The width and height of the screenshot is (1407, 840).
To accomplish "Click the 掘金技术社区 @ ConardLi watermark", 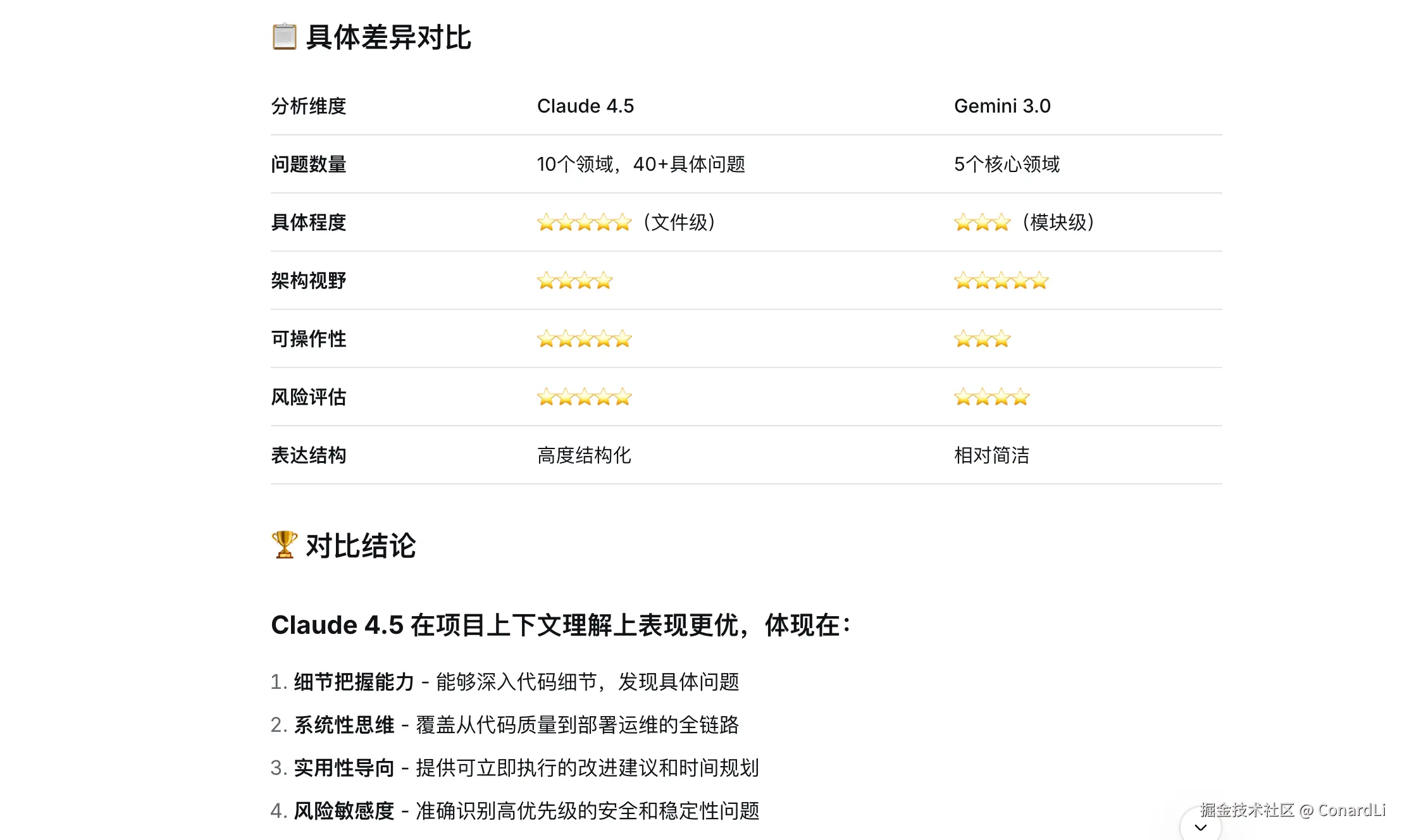I will click(x=1292, y=810).
